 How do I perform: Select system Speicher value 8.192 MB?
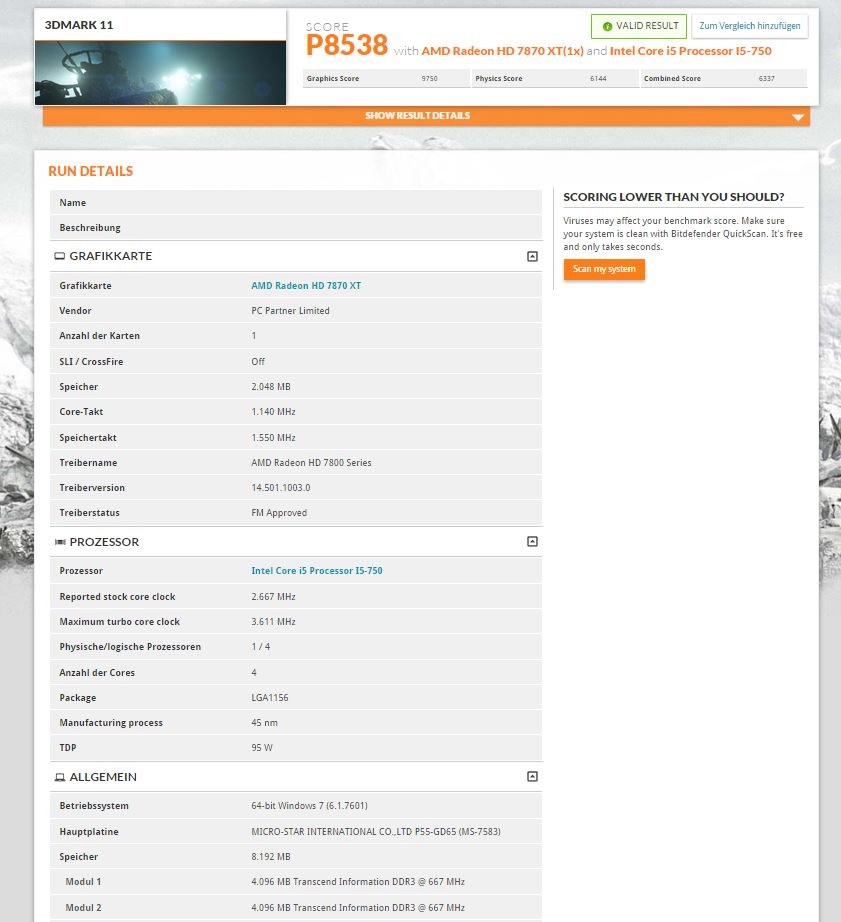tap(271, 857)
